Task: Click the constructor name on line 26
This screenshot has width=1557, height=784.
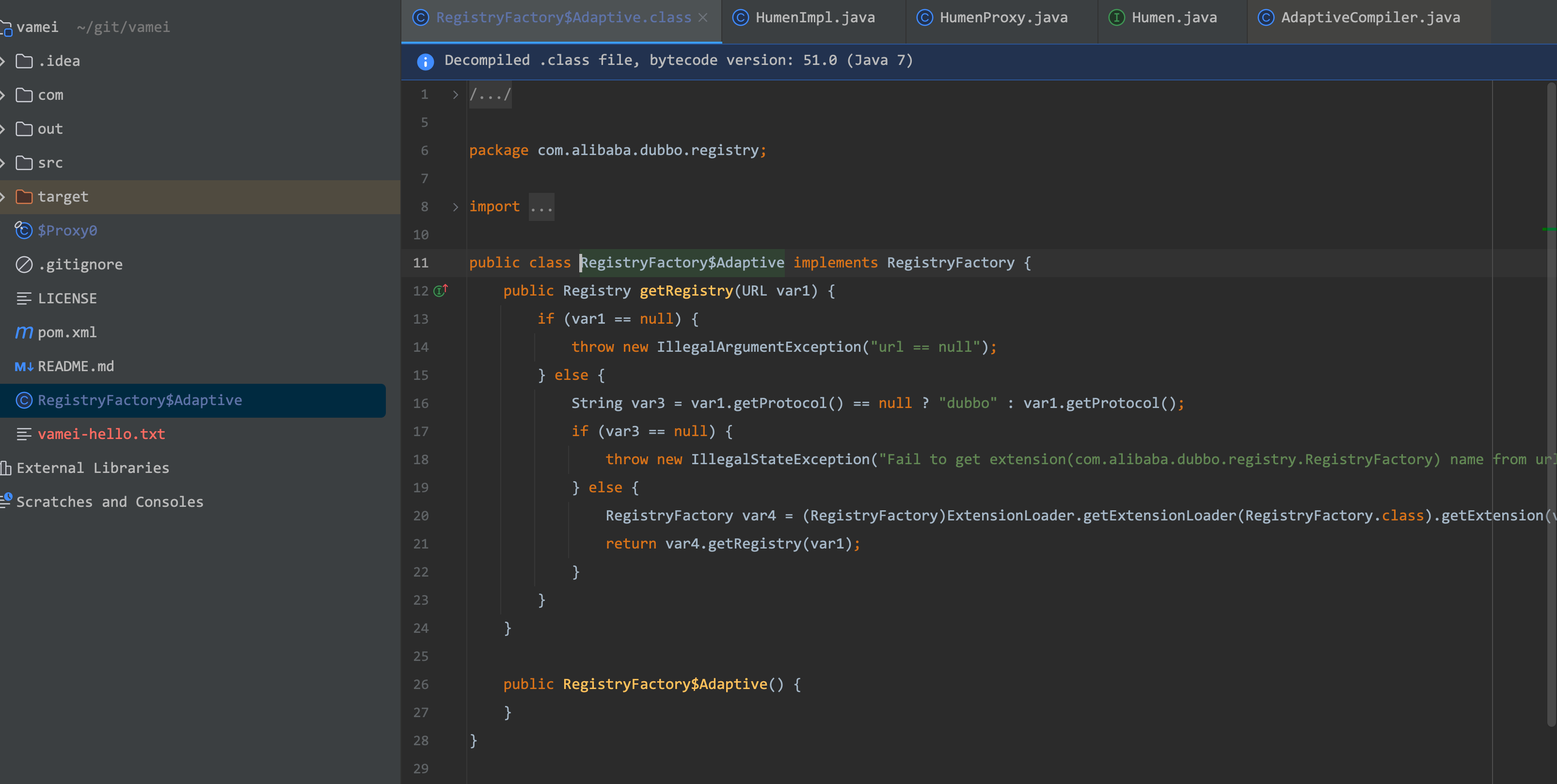Action: 665,684
